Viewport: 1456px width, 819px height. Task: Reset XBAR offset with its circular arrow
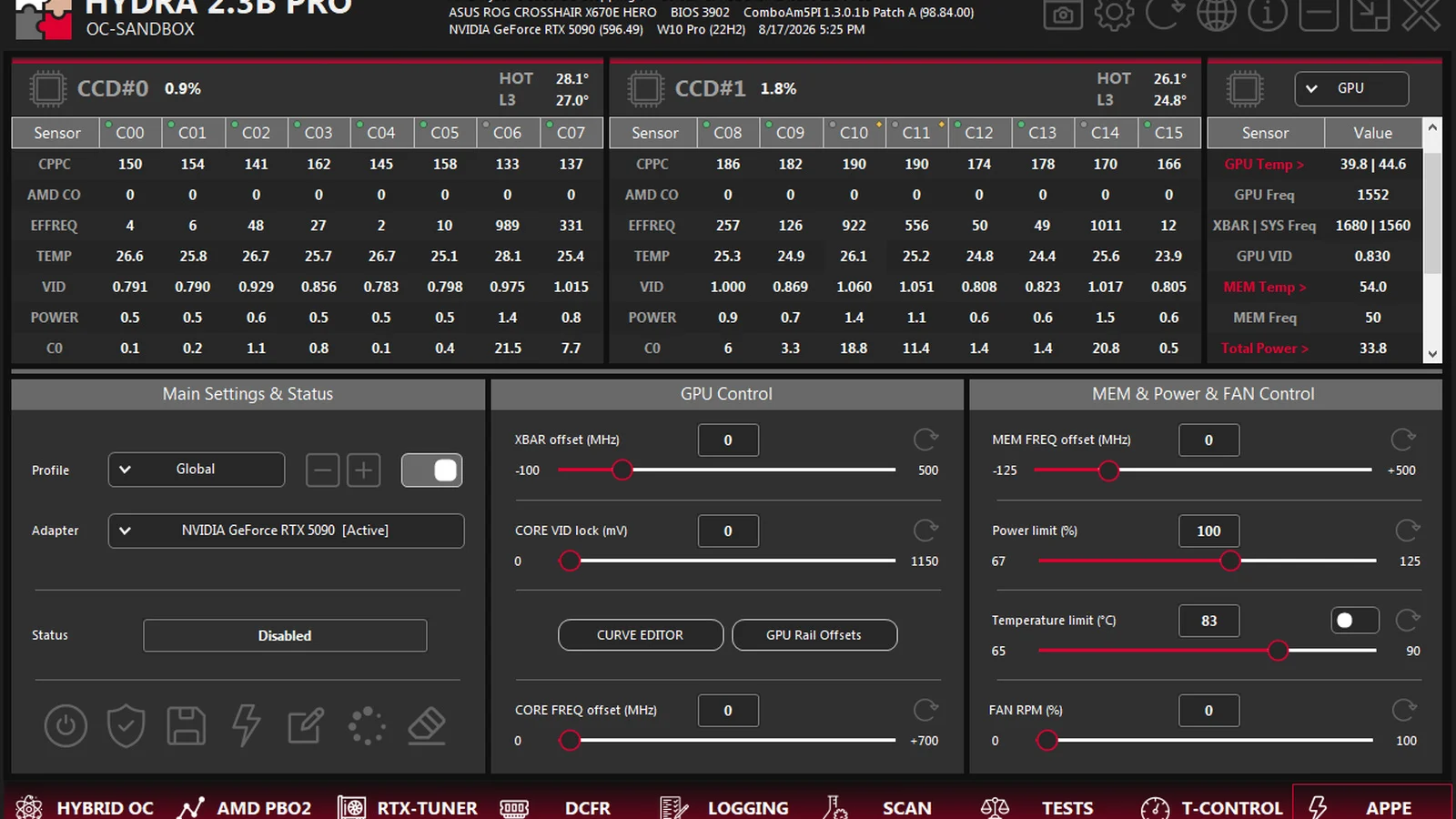coord(925,440)
